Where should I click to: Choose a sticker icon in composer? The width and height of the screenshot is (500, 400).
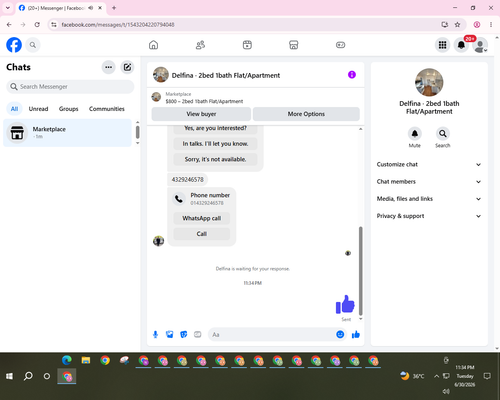point(184,334)
